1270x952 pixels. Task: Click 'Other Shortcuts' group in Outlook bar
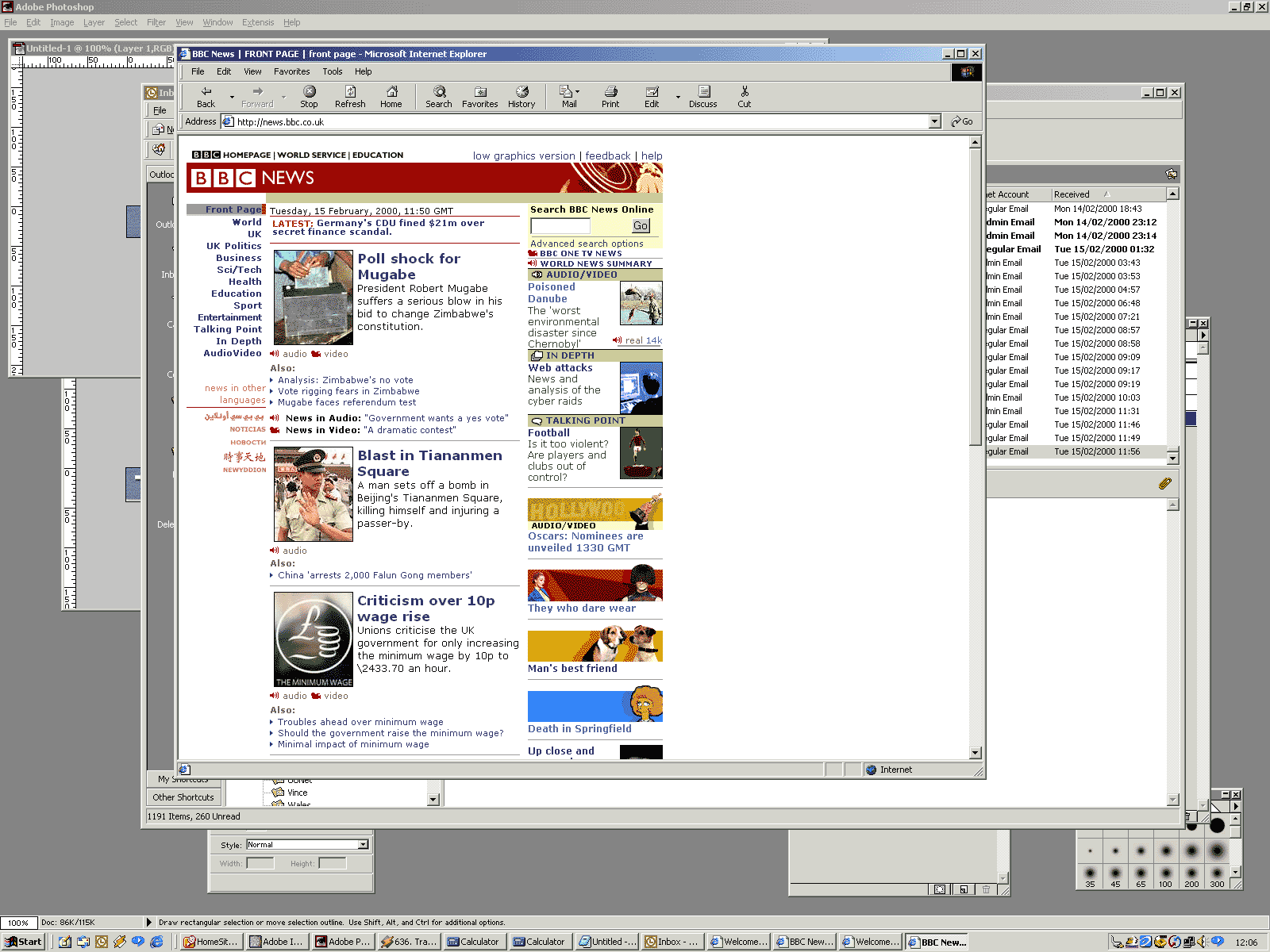point(183,797)
